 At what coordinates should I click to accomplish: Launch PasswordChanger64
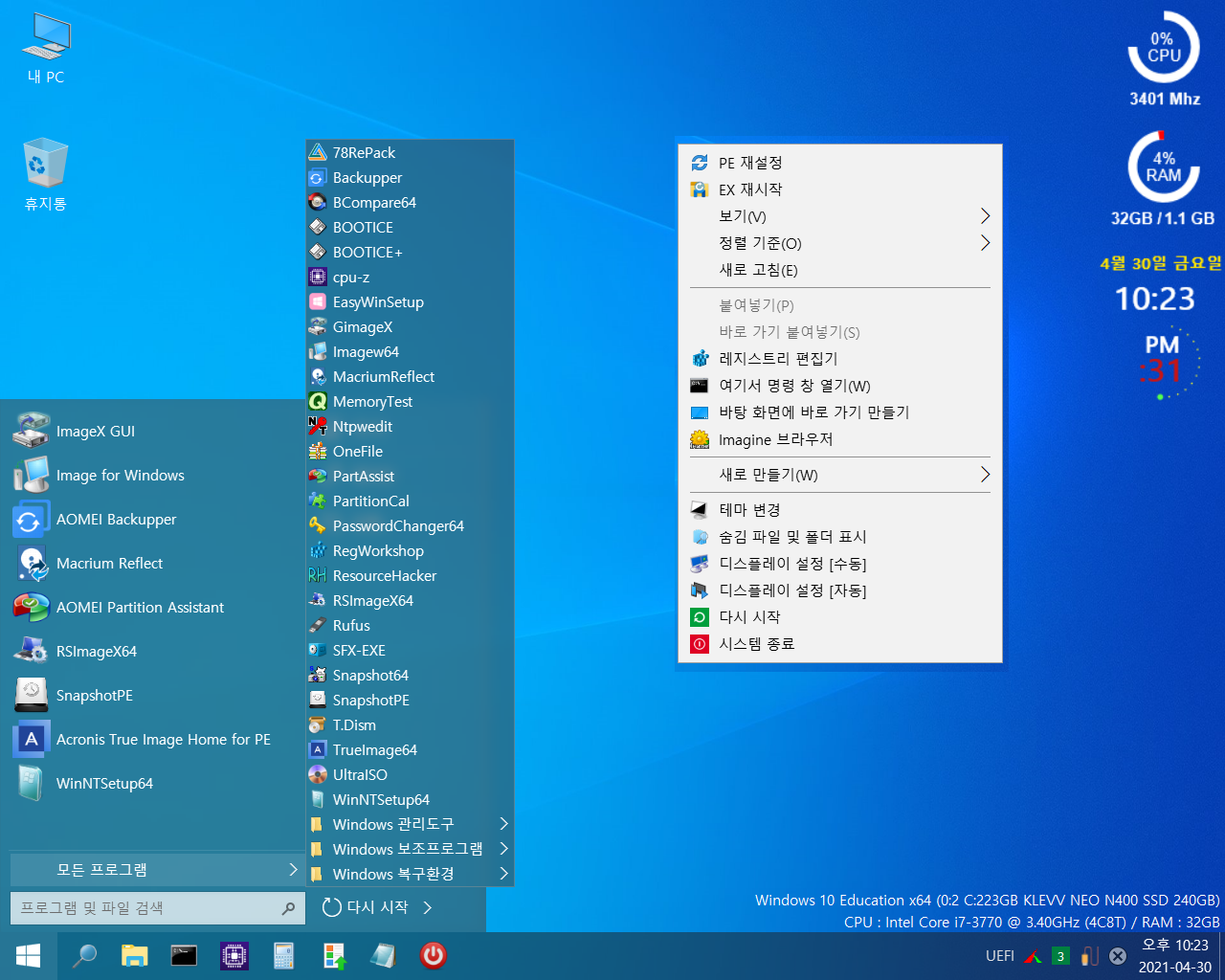coord(410,526)
